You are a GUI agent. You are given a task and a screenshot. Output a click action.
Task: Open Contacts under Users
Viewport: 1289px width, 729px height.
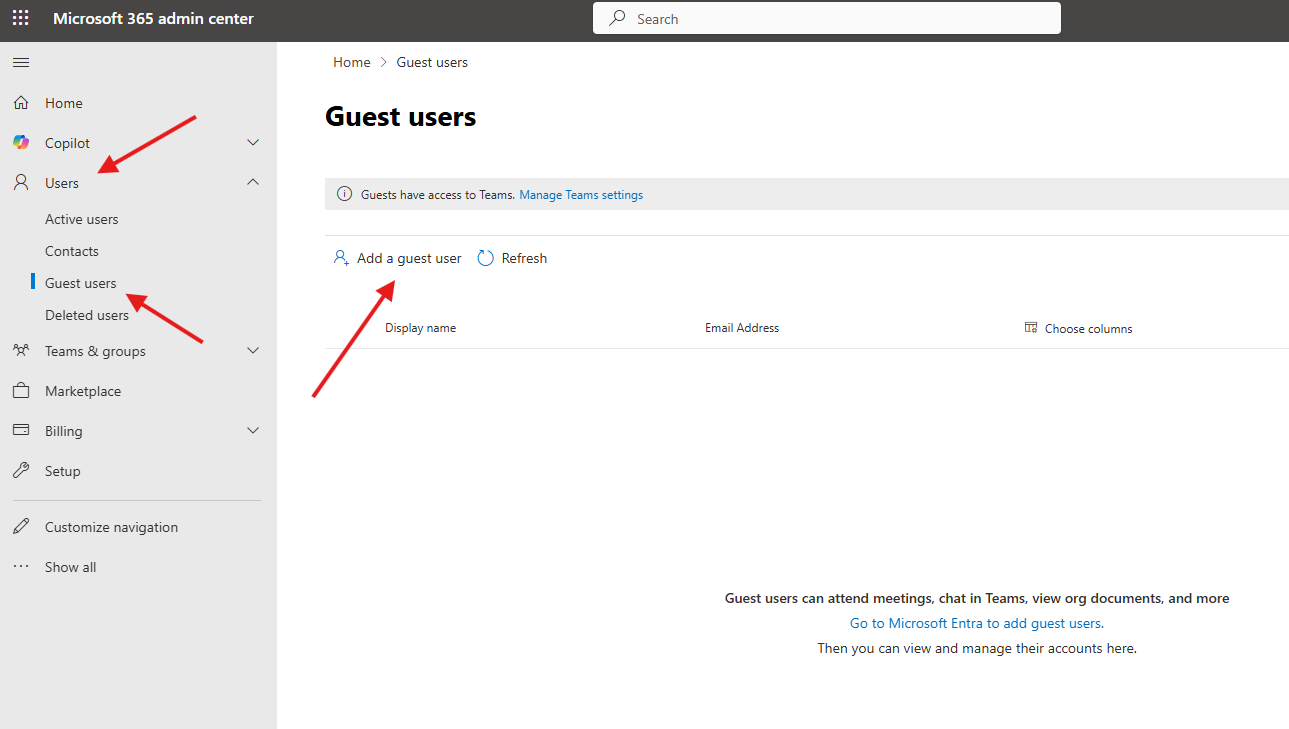tap(72, 251)
